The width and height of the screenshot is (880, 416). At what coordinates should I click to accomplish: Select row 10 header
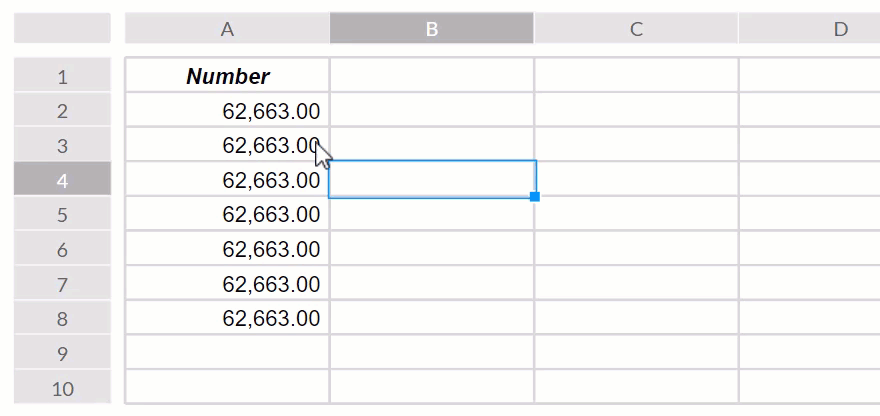(x=62, y=388)
